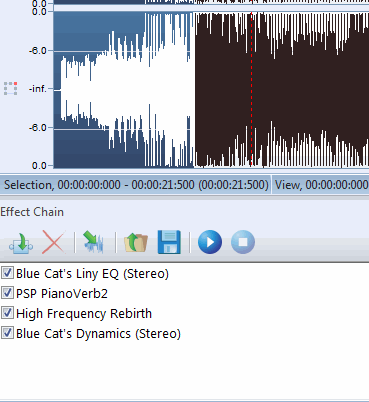This screenshot has height=402, width=369.
Task: Click the Effect Chain panel title
Action: [x=32, y=212]
